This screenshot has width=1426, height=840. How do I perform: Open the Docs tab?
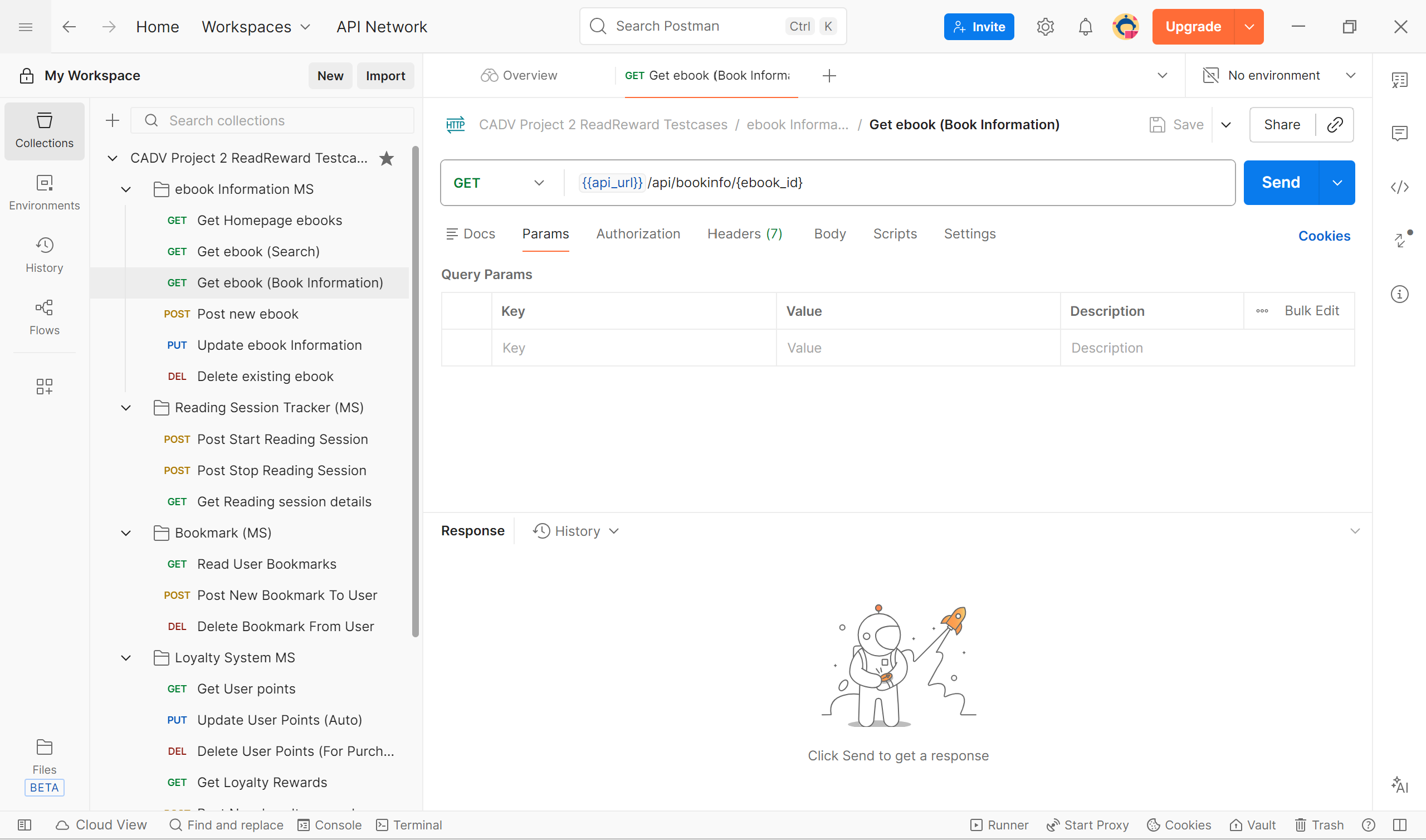pyautogui.click(x=470, y=235)
